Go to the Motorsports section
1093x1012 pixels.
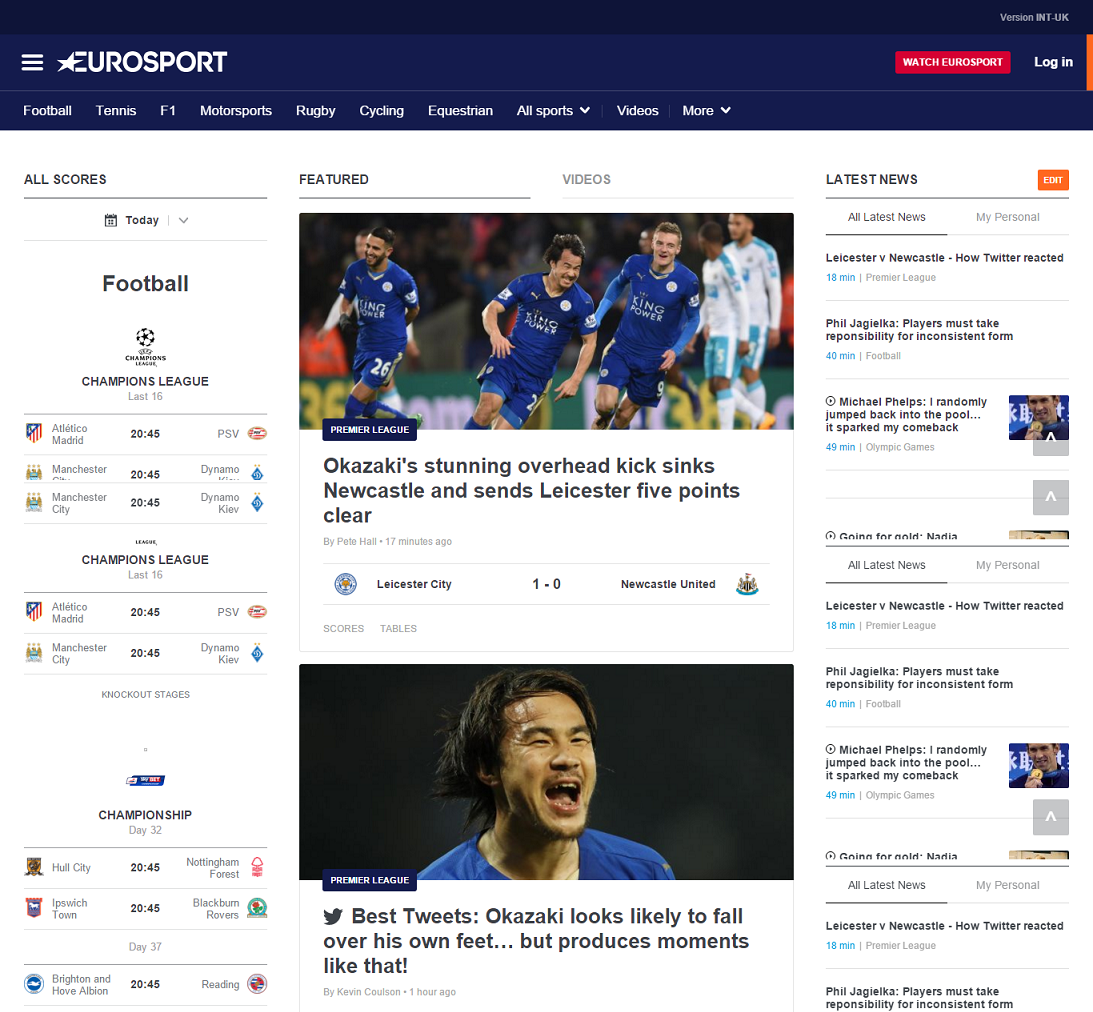pyautogui.click(x=236, y=111)
